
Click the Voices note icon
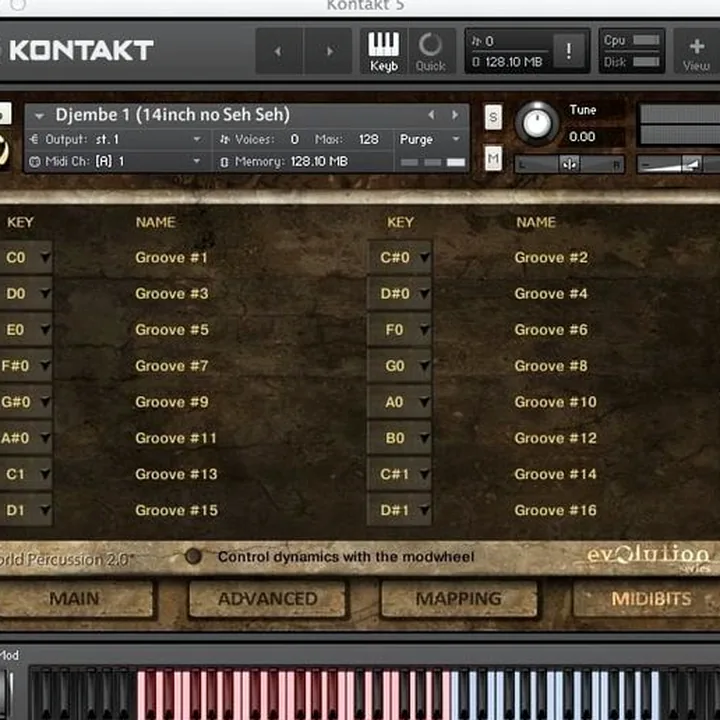(225, 139)
